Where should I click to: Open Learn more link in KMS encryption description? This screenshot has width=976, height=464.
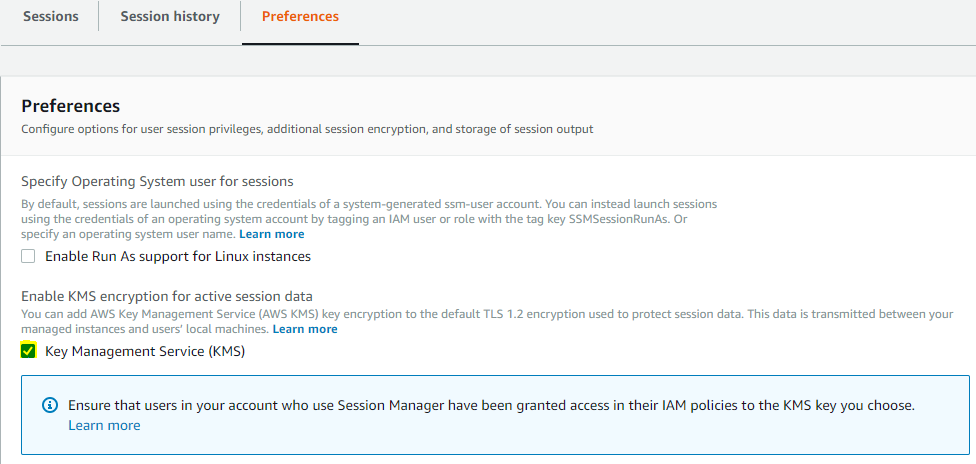(x=305, y=329)
